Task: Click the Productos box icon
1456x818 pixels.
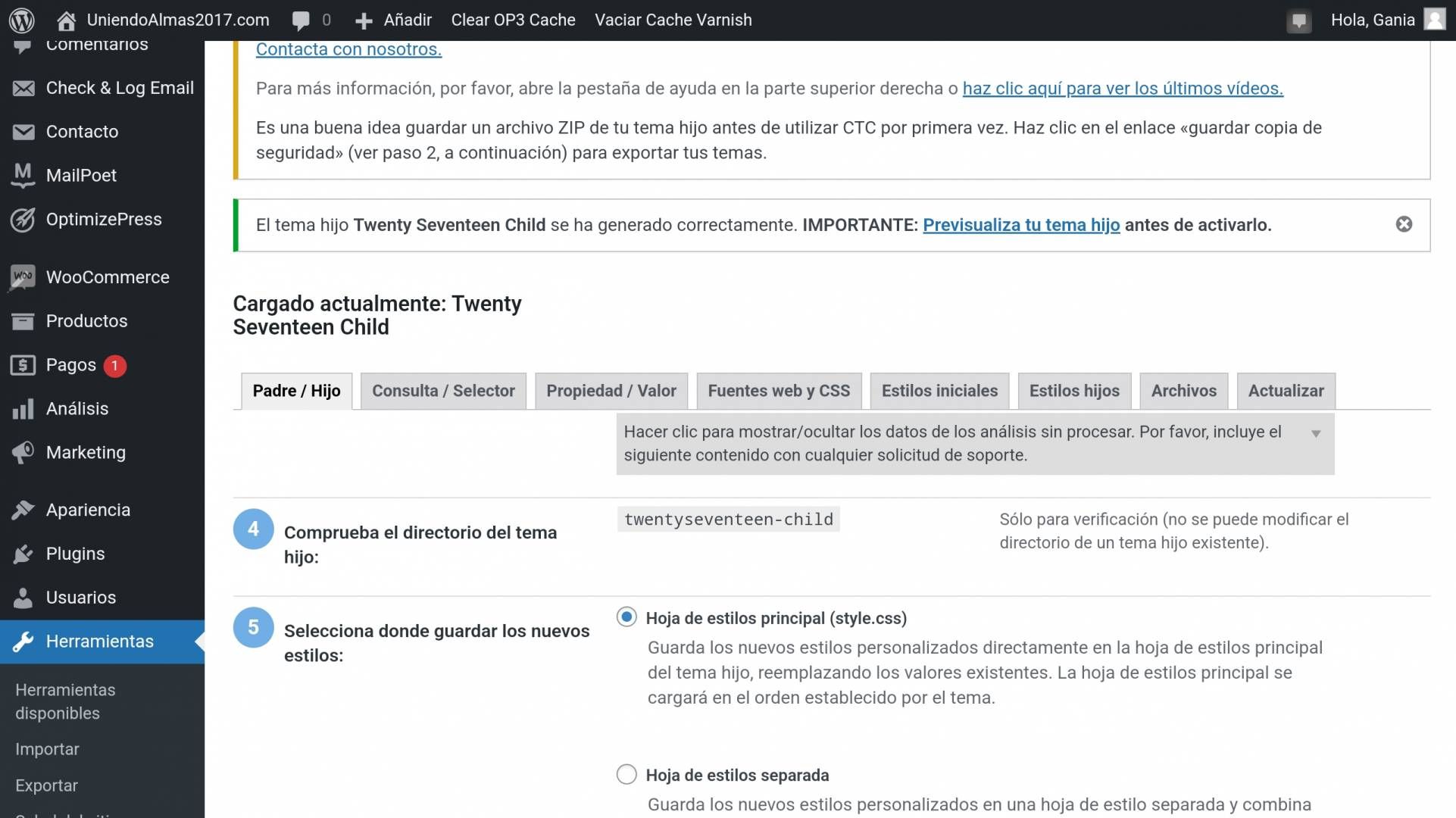Action: coord(23,322)
